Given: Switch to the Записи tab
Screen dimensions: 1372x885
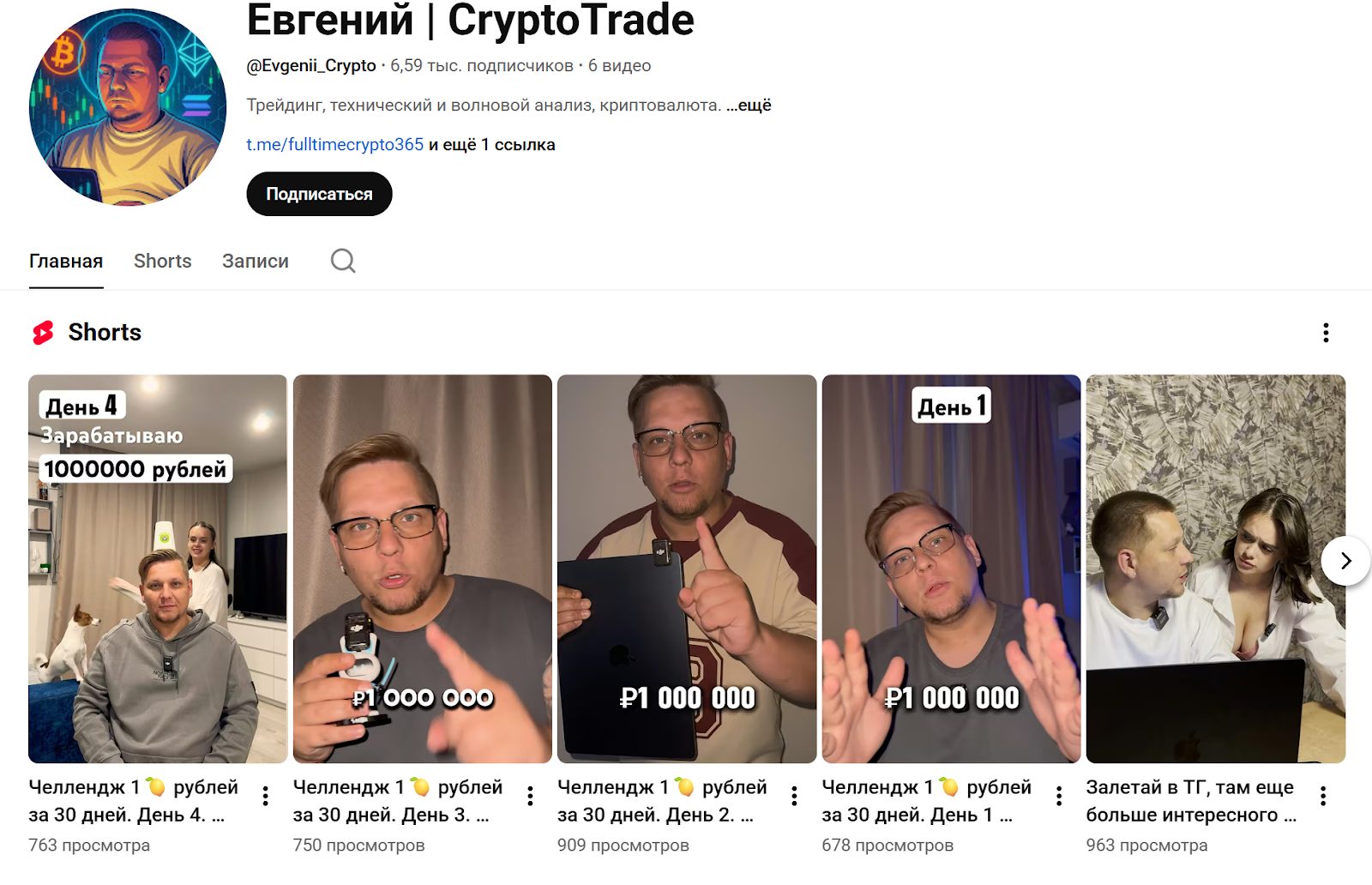Looking at the screenshot, I should (256, 261).
